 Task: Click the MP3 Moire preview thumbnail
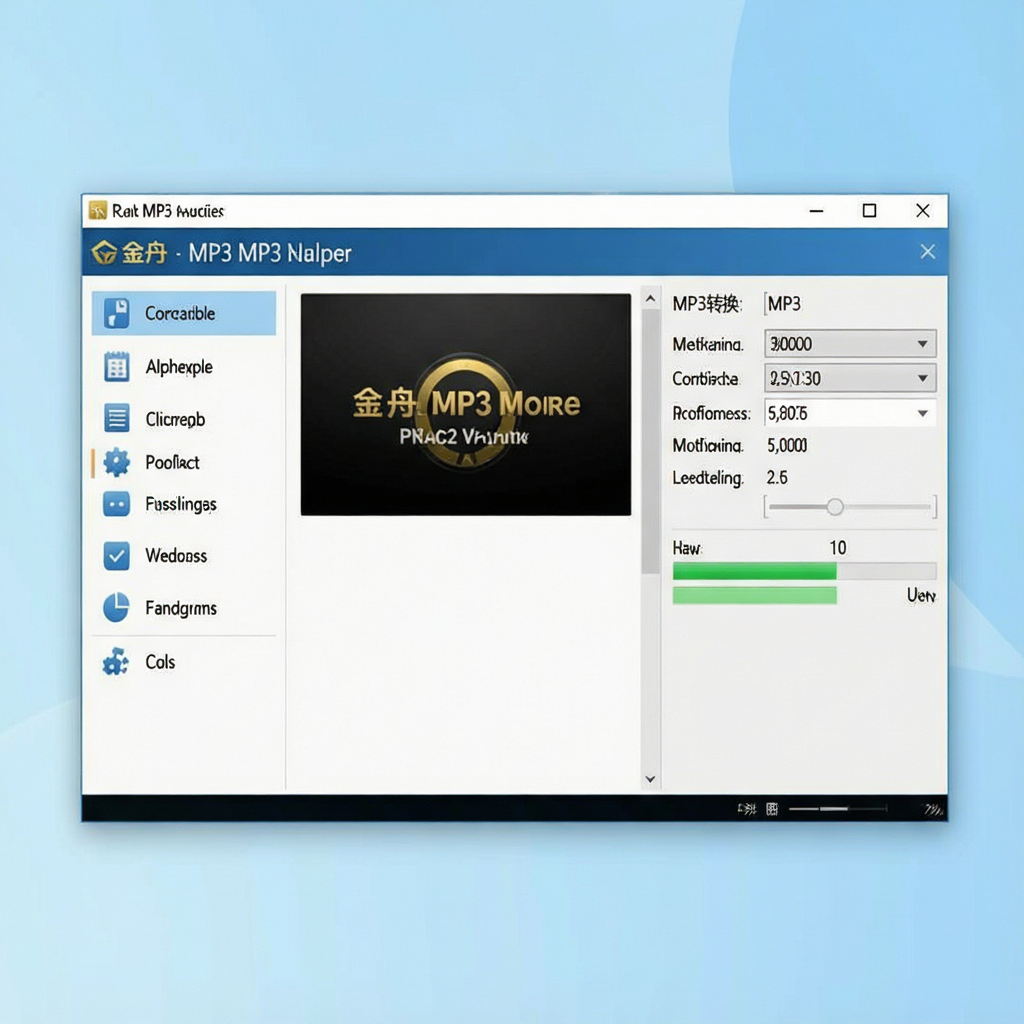pos(466,404)
